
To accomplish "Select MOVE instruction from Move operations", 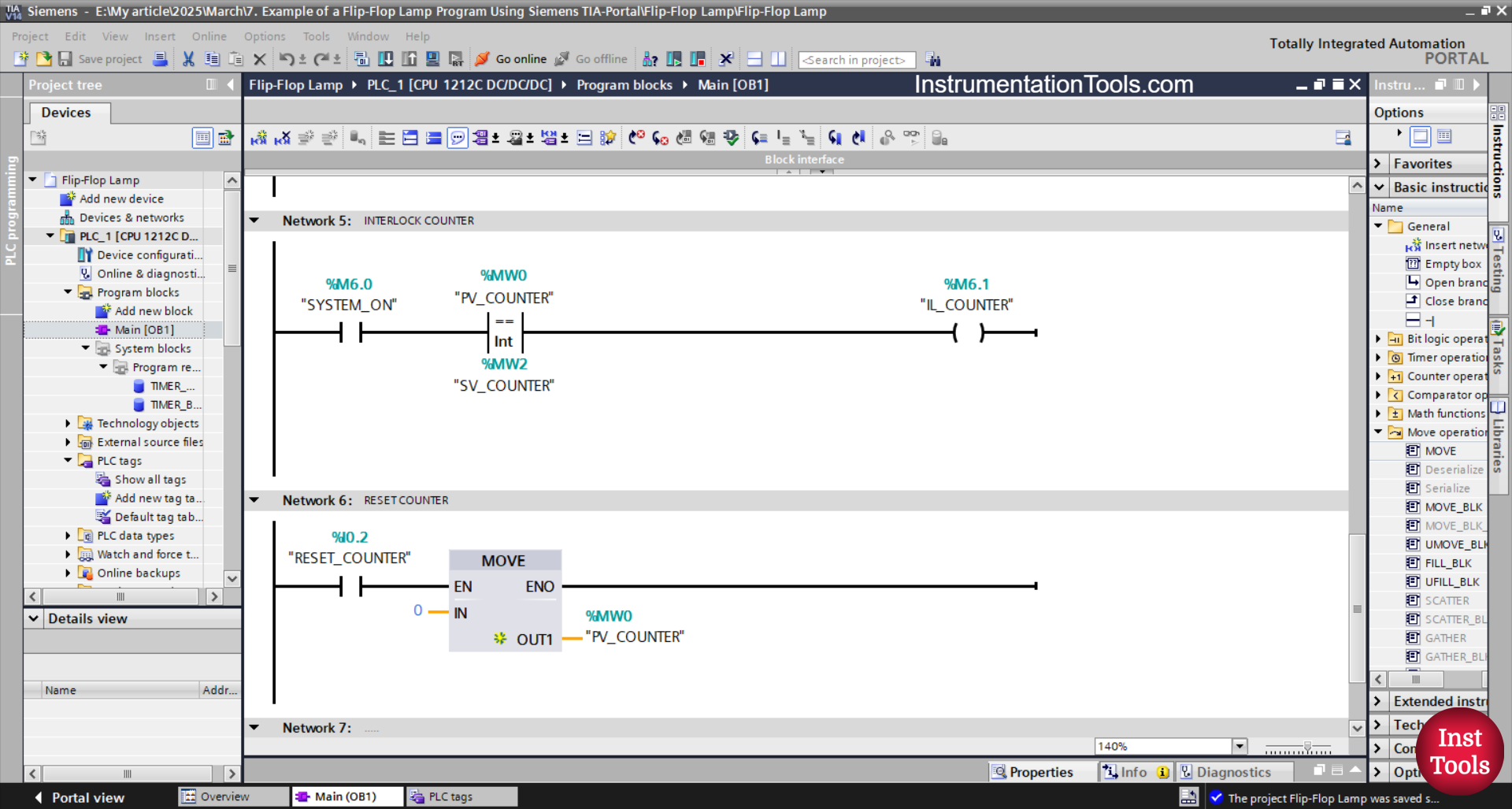I will pos(1442,451).
